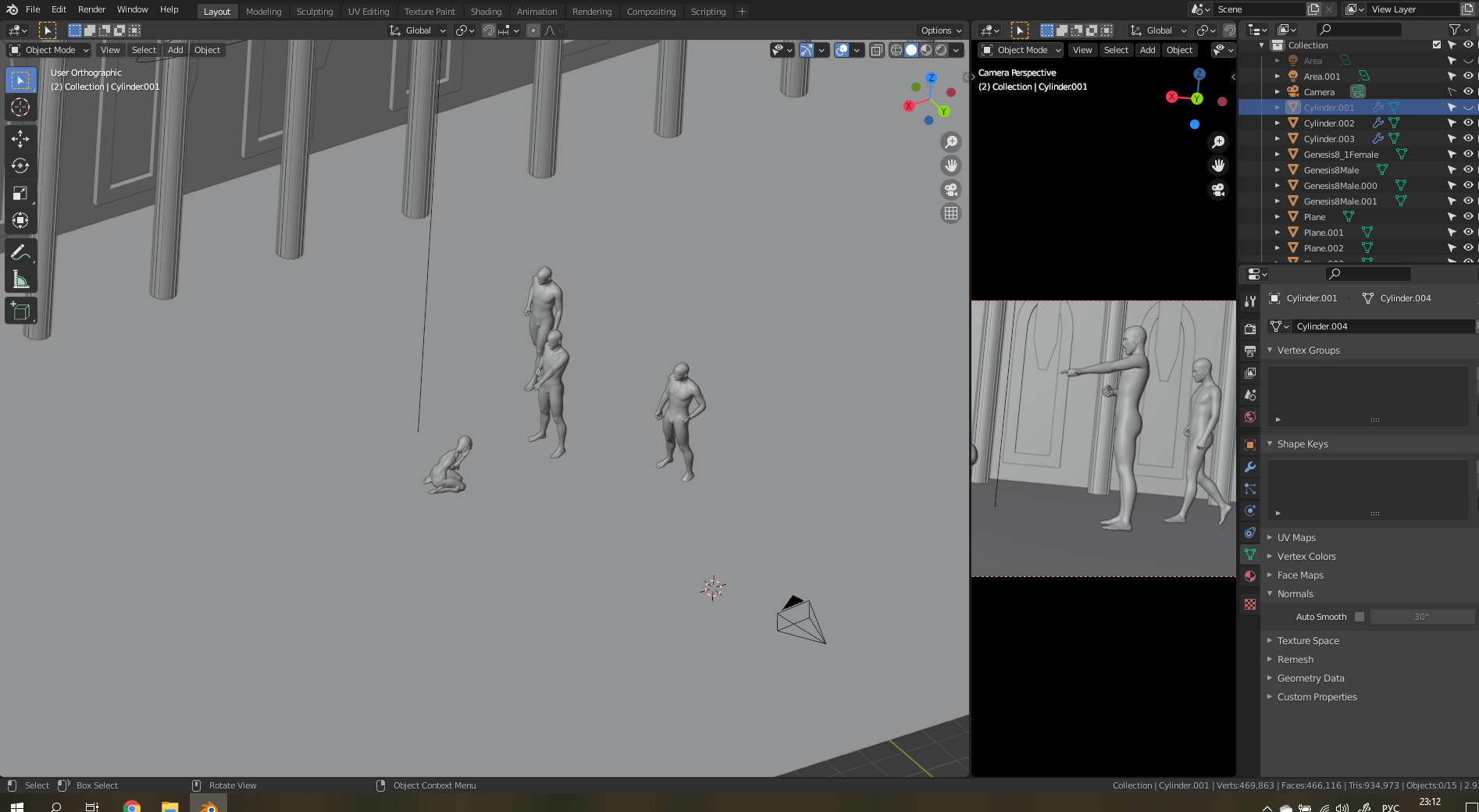Select the Rotate tool
The width and height of the screenshot is (1479, 812).
[20, 166]
